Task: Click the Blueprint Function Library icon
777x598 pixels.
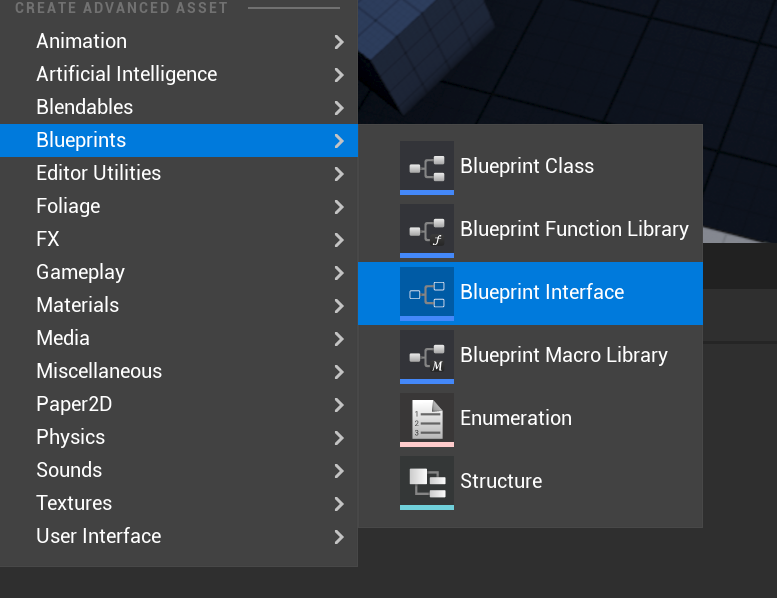Action: point(427,230)
